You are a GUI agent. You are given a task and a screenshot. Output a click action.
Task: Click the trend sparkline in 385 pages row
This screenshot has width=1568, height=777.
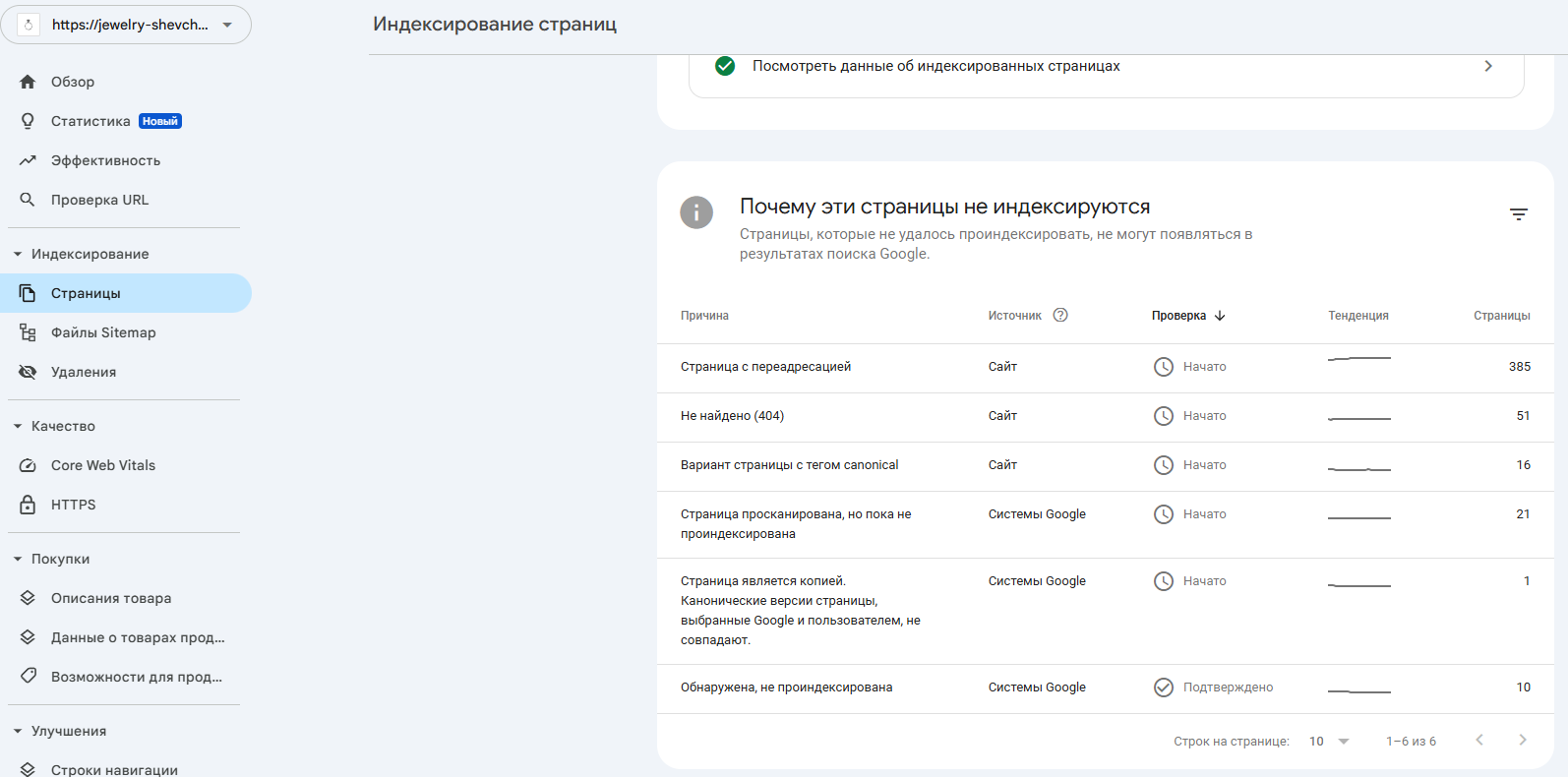[1359, 359]
